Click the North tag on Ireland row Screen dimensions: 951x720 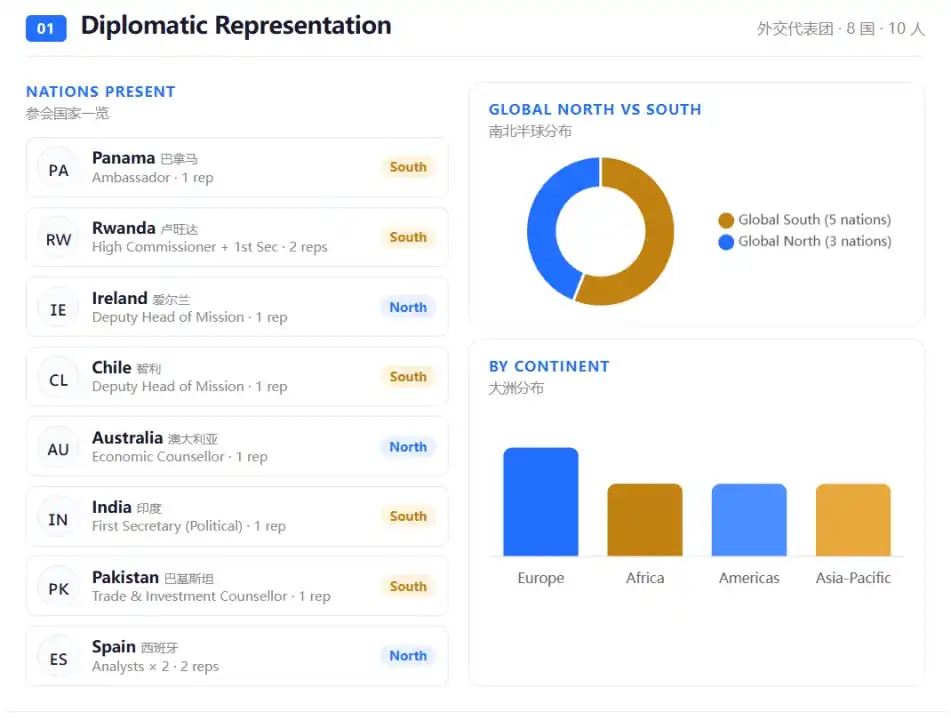[408, 307]
